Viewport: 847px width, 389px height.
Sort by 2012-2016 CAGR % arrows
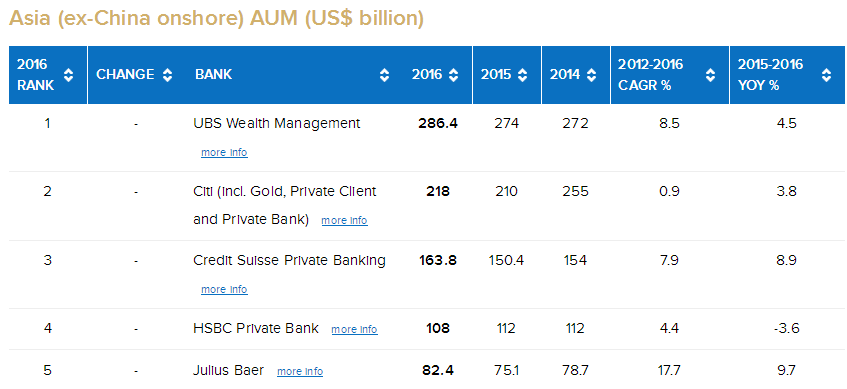pyautogui.click(x=710, y=75)
